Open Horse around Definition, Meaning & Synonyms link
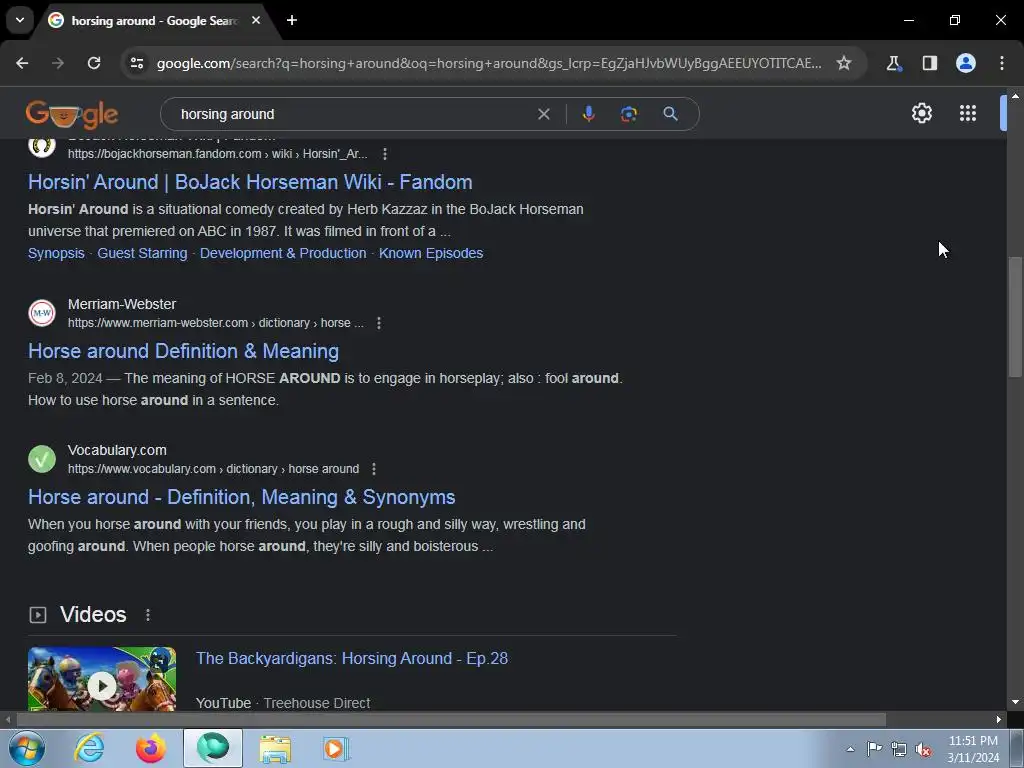Screen dimensions: 1024x768 click(x=242, y=498)
